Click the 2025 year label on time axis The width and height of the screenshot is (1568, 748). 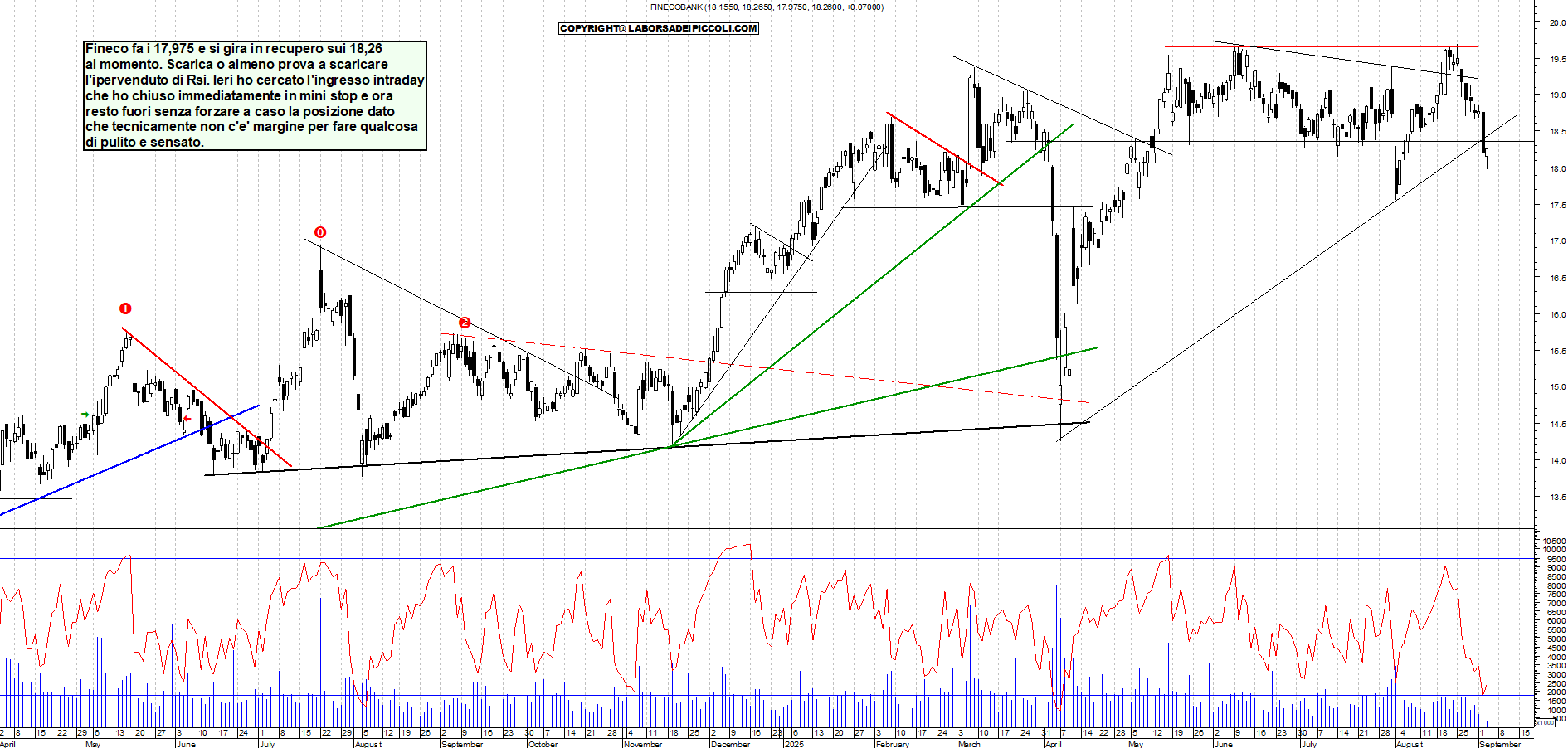(x=794, y=744)
